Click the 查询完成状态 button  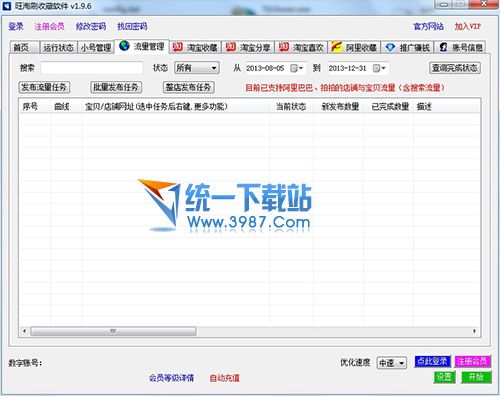click(455, 68)
